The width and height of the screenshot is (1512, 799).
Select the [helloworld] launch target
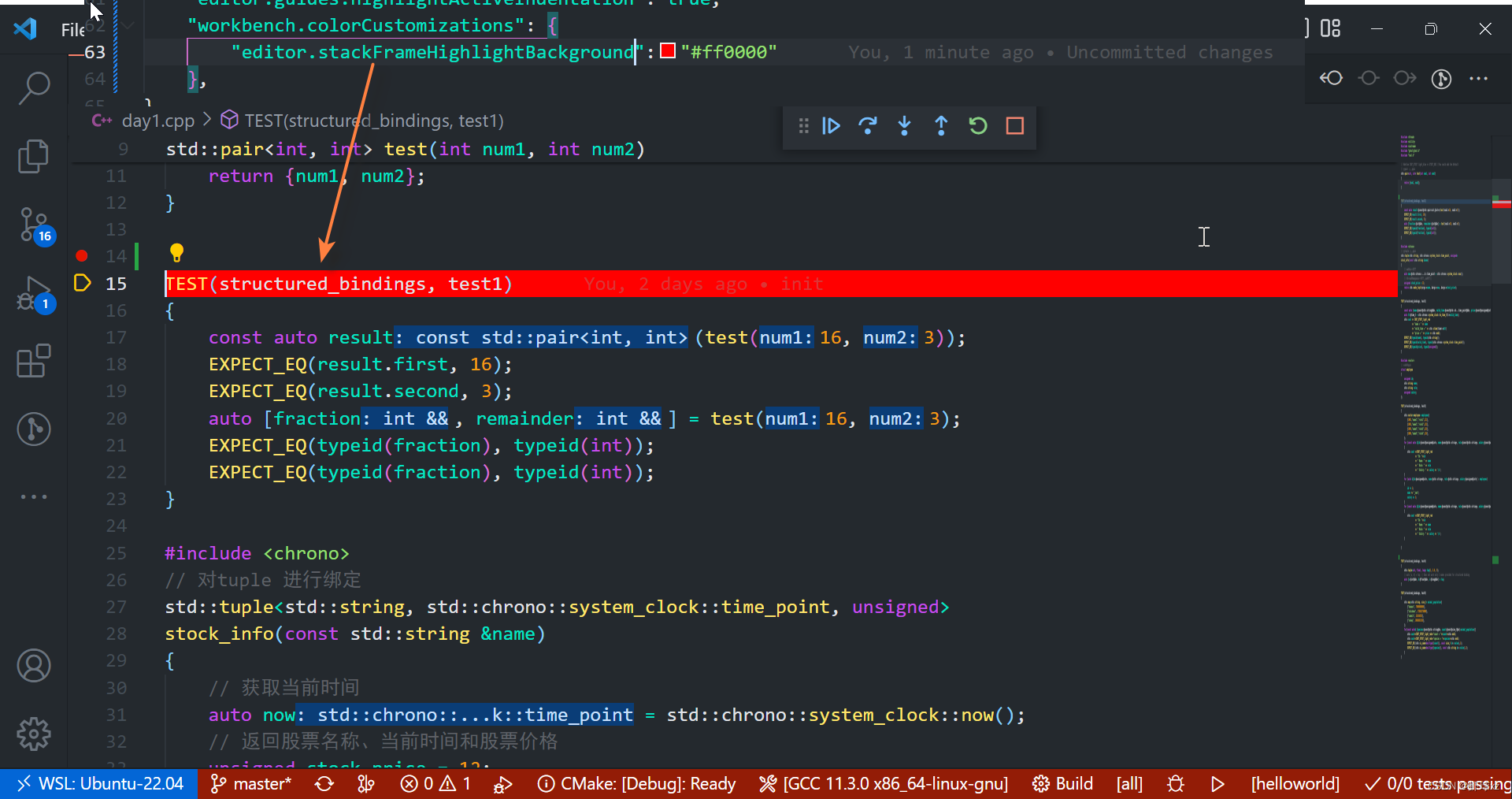coord(1295,784)
